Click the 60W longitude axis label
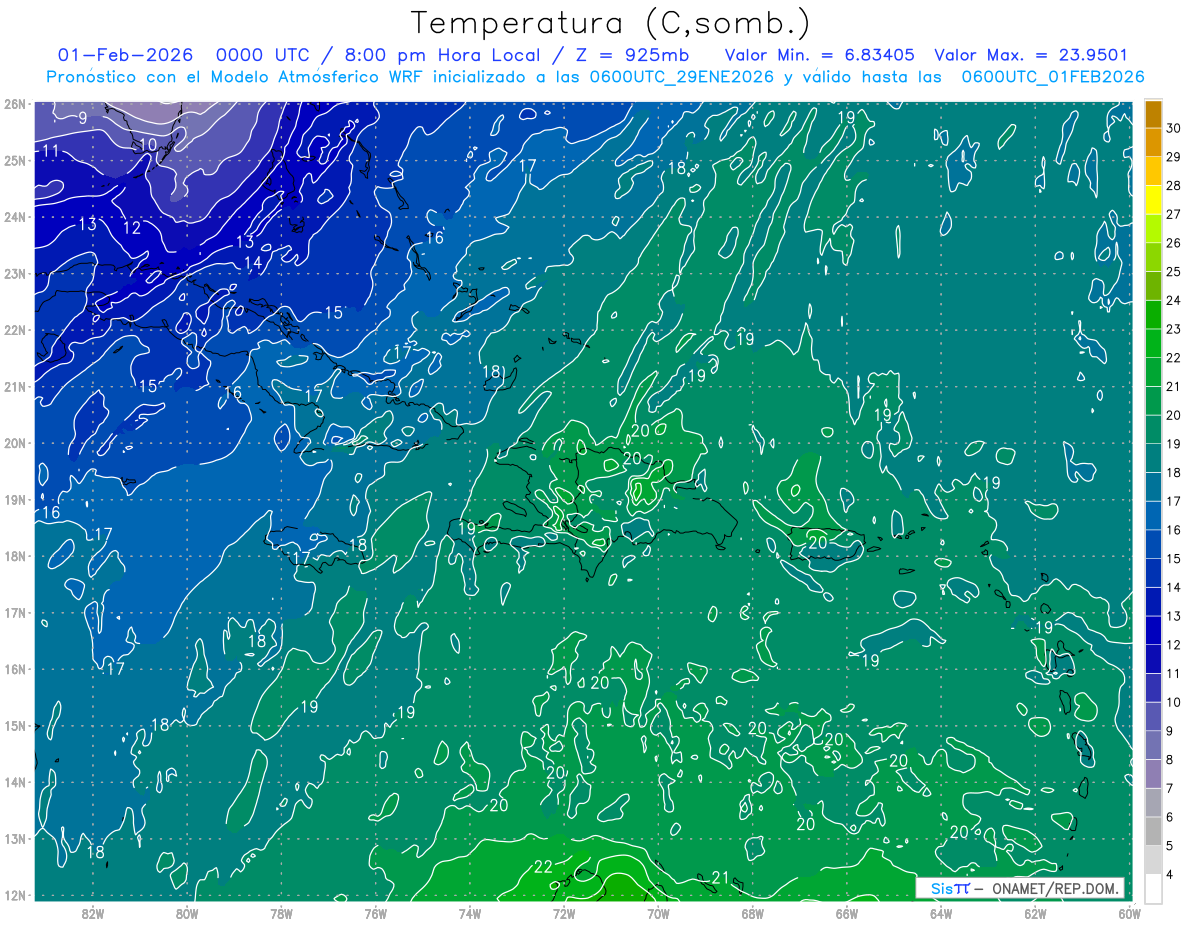 click(x=1129, y=913)
